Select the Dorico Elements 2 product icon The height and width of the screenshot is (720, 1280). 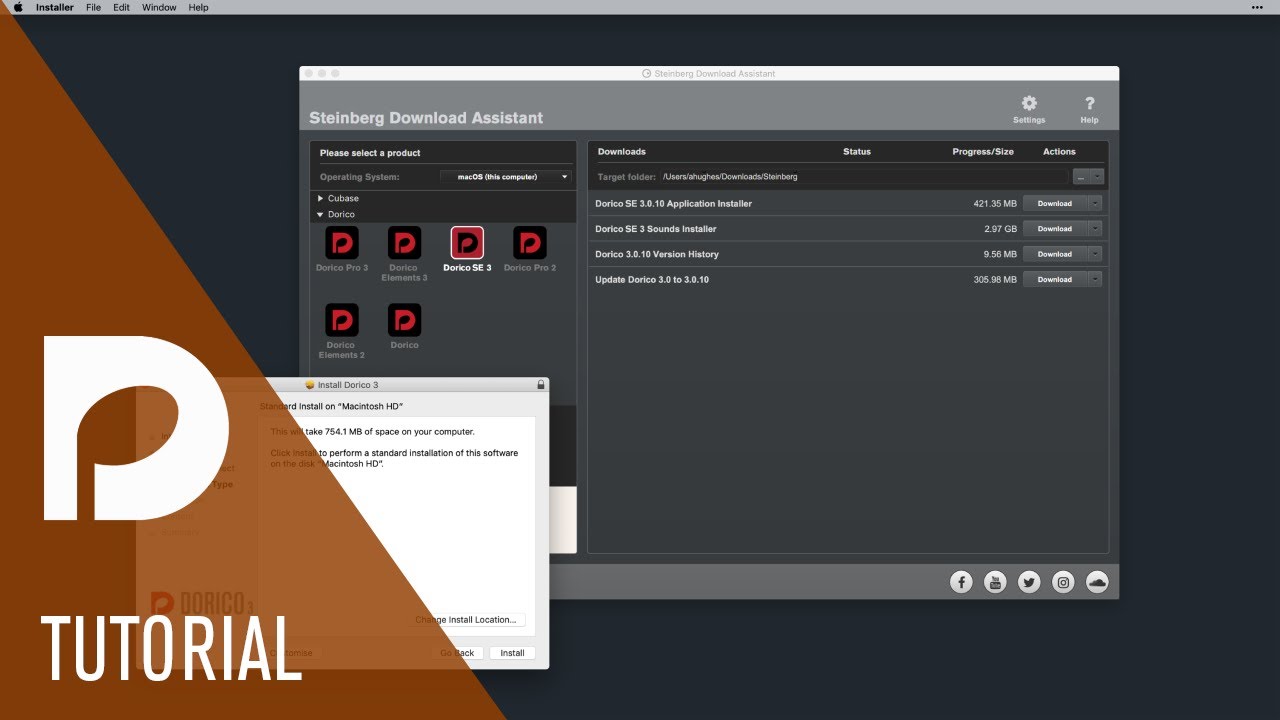(x=342, y=320)
